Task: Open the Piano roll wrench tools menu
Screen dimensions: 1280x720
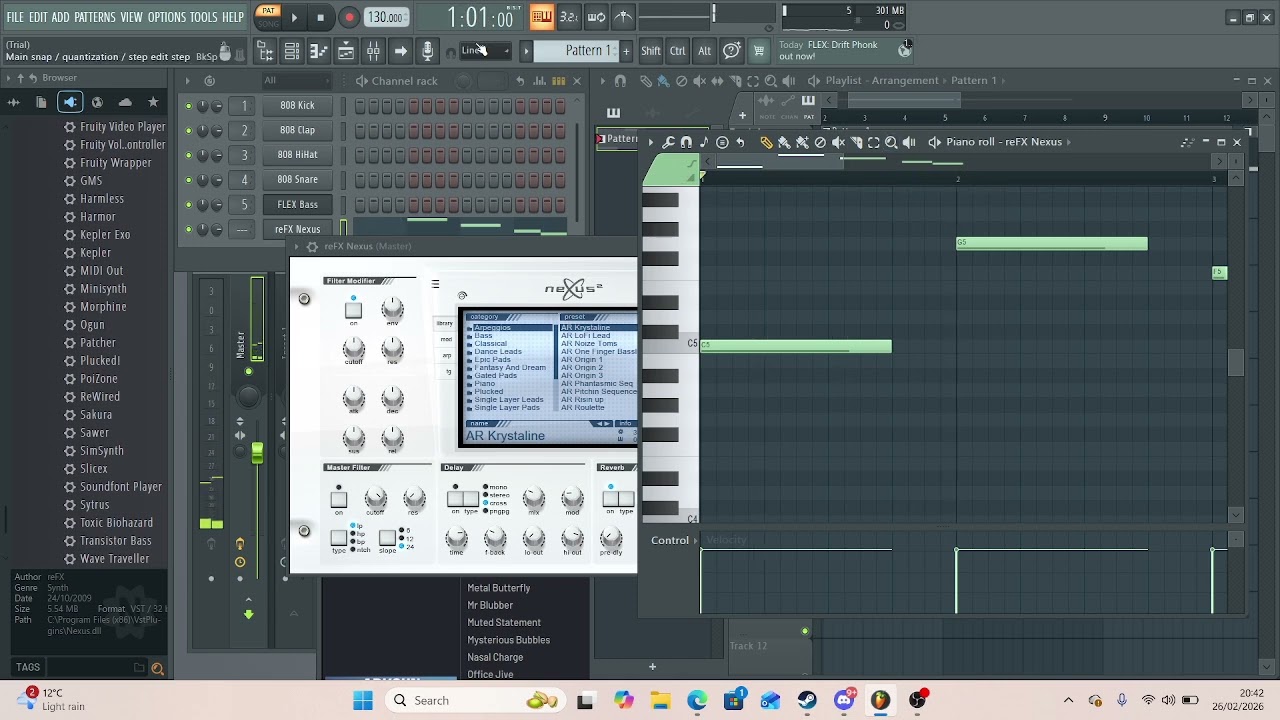Action: pos(668,142)
